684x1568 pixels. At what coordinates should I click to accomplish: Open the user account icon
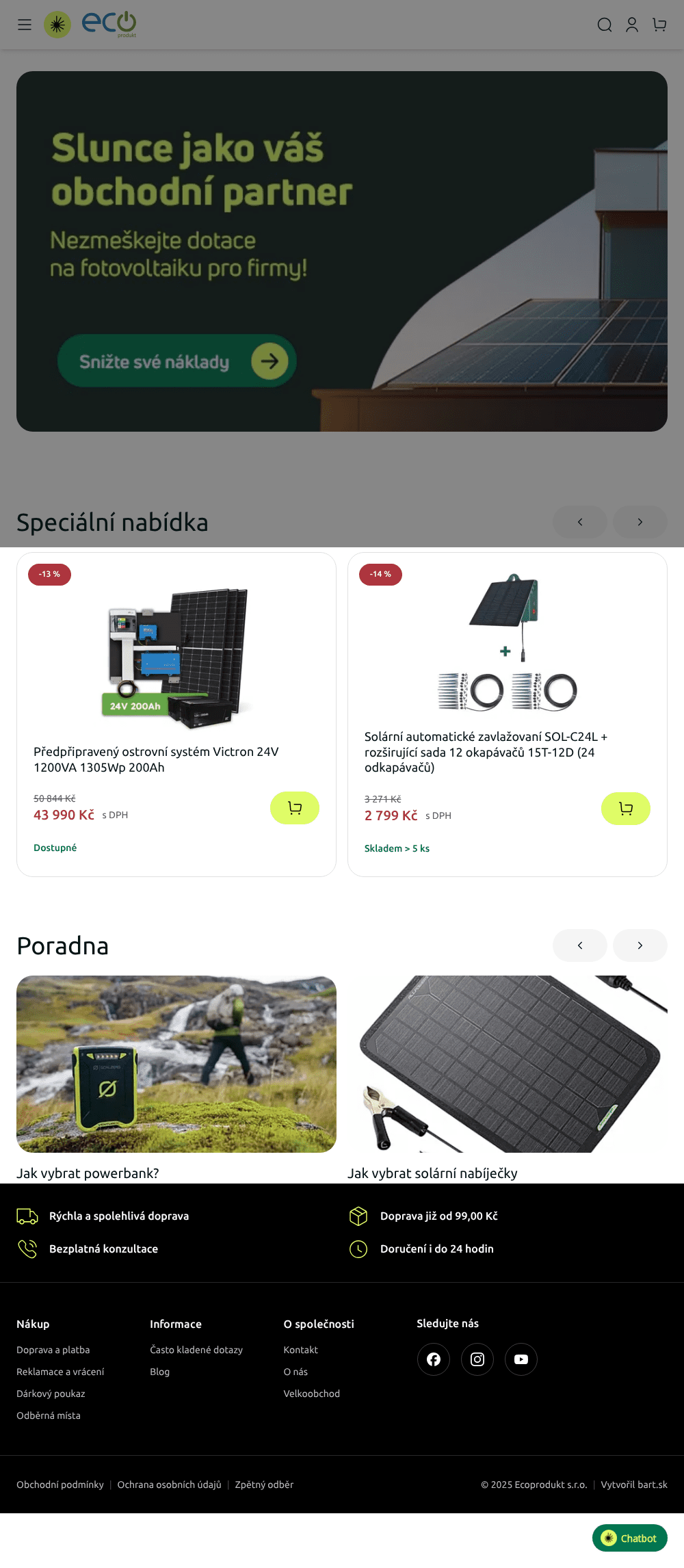632,25
